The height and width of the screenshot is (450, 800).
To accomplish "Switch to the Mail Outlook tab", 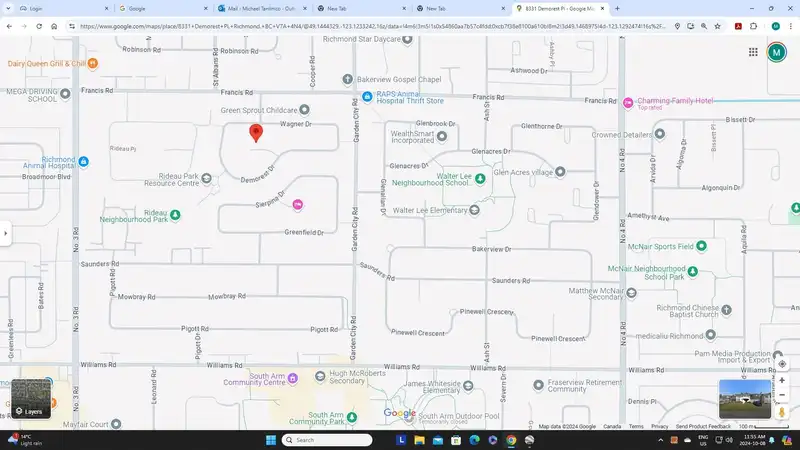I will 263,9.
